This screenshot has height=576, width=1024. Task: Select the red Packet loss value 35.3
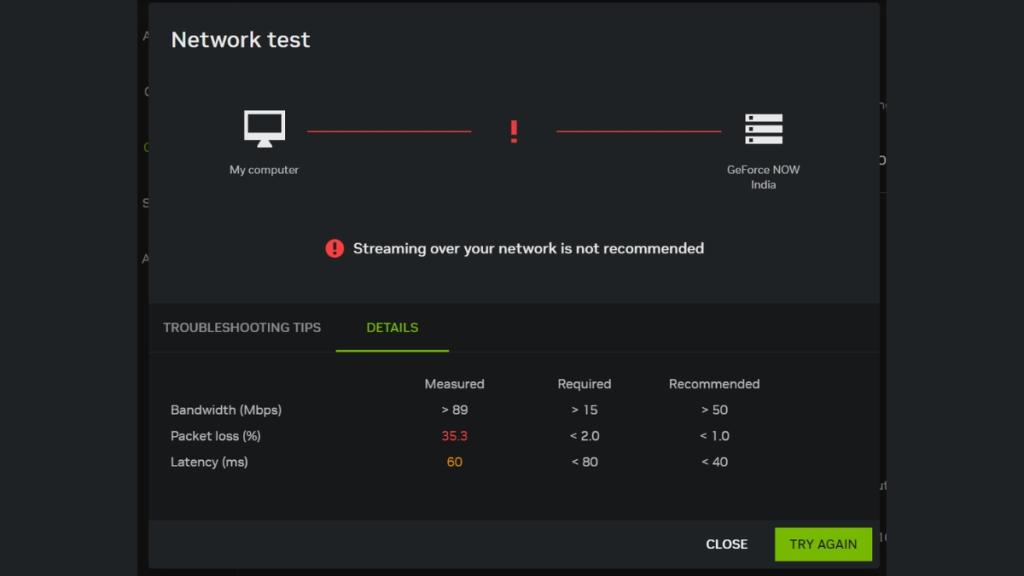tap(455, 436)
